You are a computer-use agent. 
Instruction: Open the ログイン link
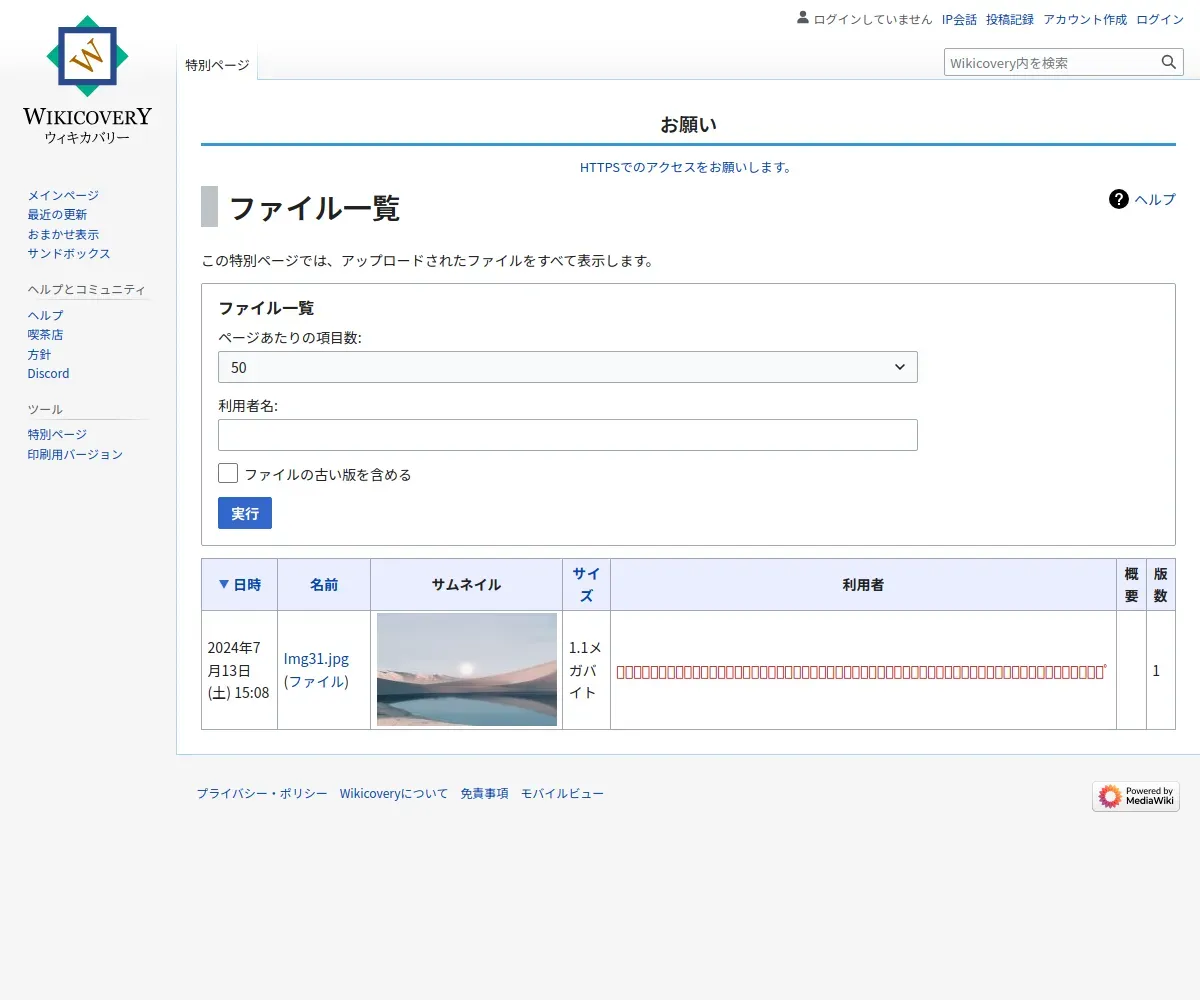[x=1160, y=19]
